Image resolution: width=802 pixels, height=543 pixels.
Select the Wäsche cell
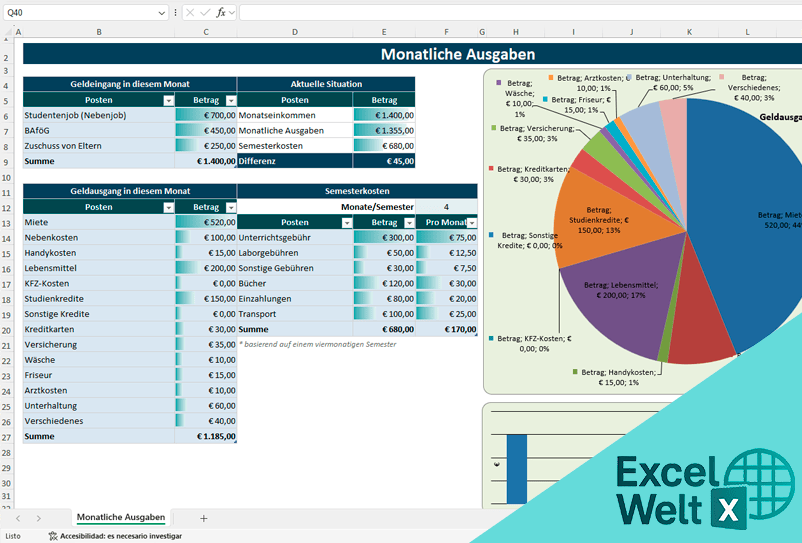tap(99, 360)
